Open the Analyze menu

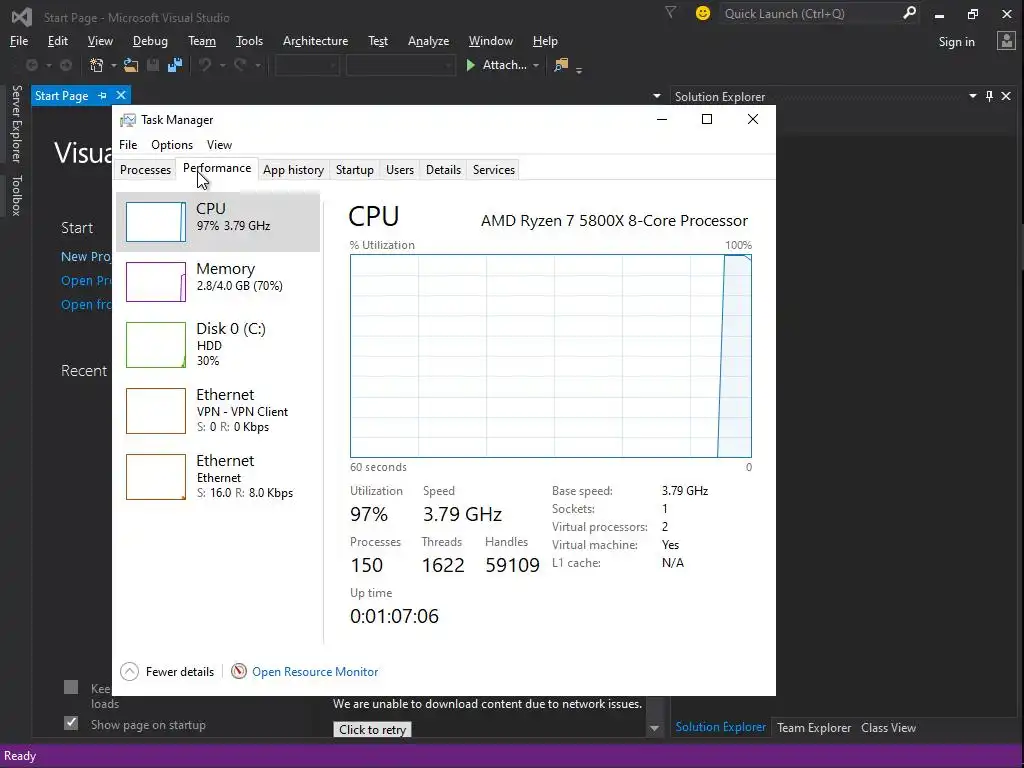[428, 41]
